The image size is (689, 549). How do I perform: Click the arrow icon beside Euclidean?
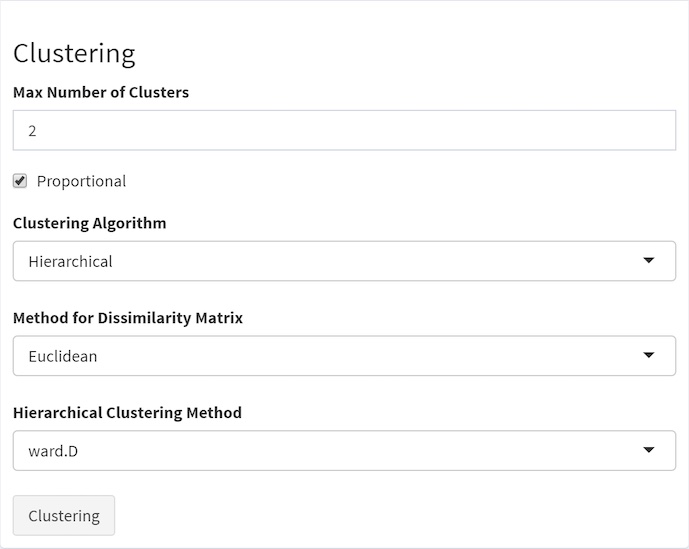648,356
